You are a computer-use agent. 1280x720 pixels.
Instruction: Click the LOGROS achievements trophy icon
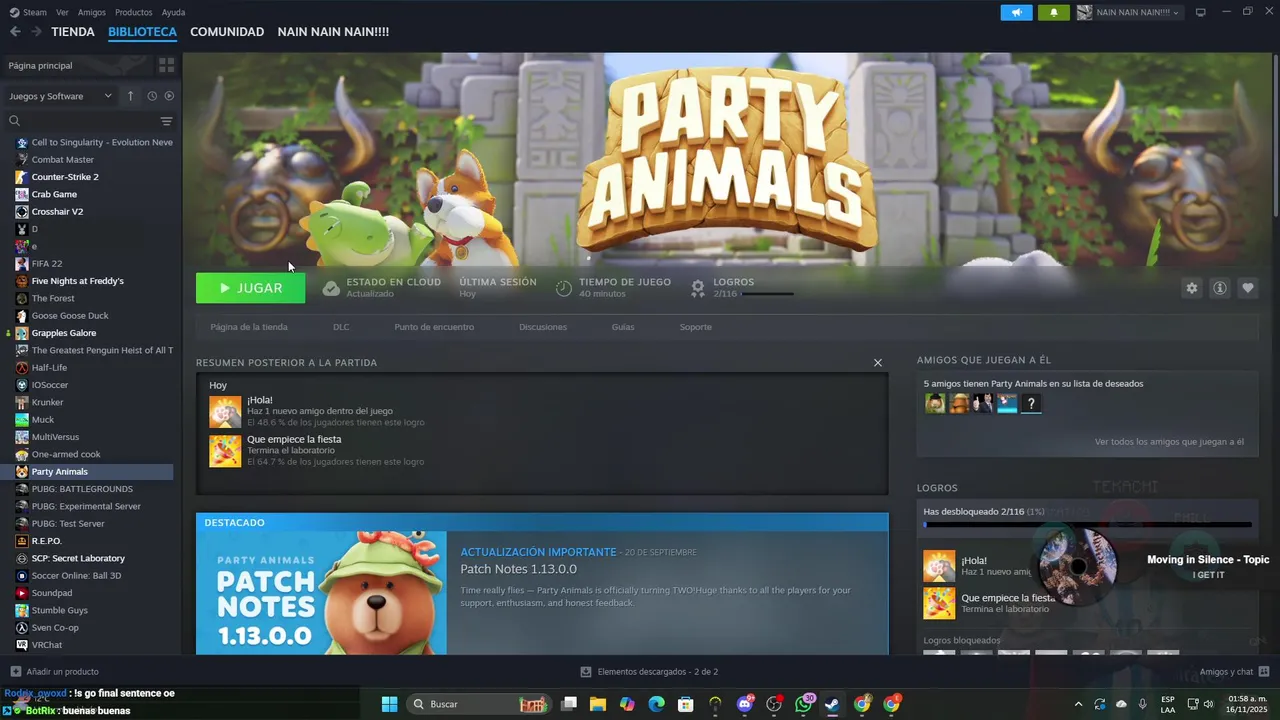pos(698,288)
